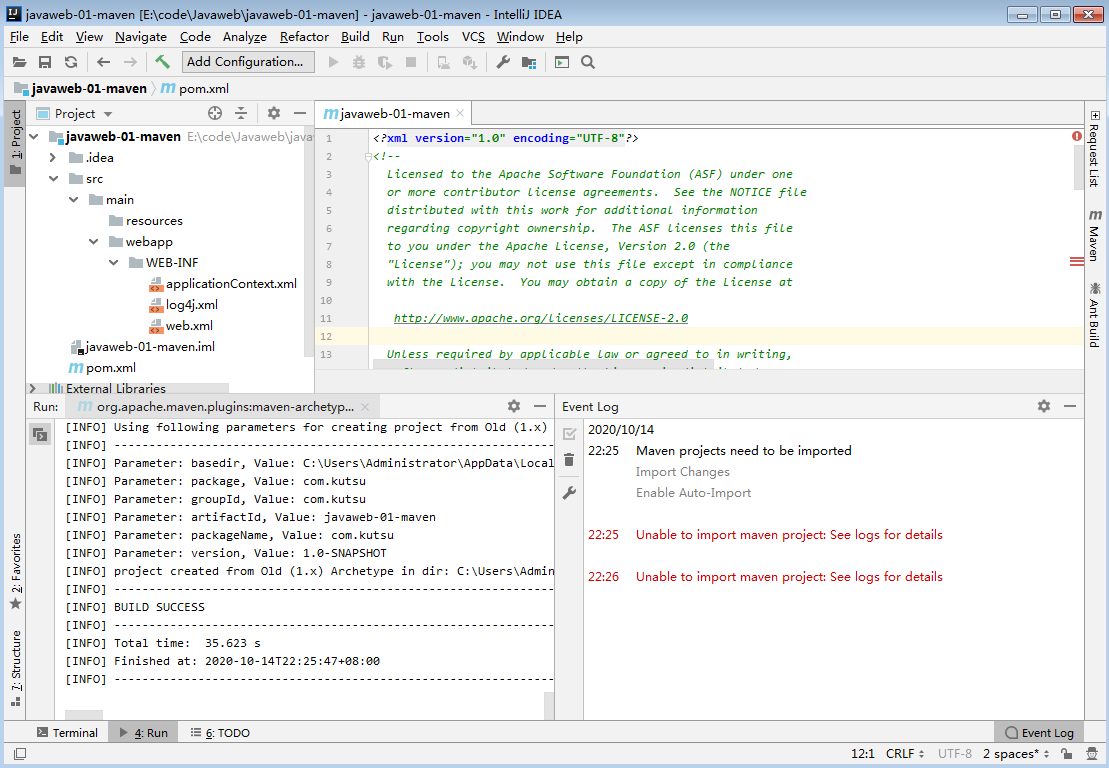This screenshot has width=1109, height=768.
Task: Click the Search Everywhere magnifier icon
Action: click(588, 62)
